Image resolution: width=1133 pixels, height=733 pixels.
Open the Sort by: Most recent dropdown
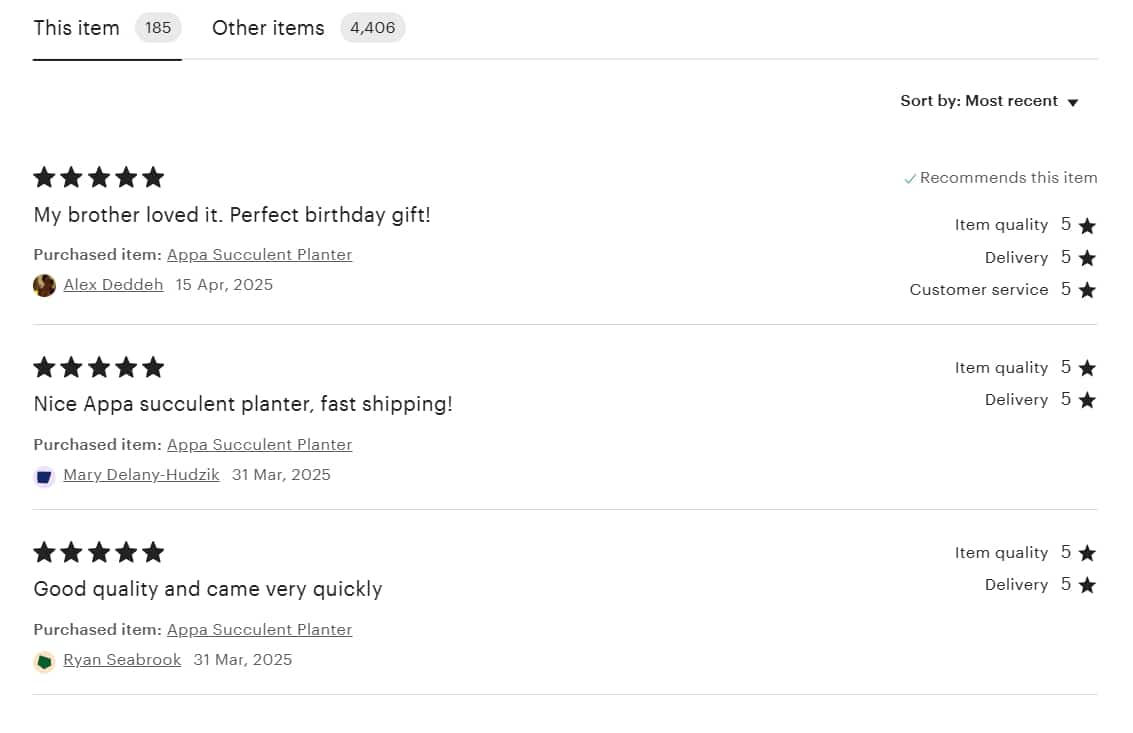click(989, 101)
